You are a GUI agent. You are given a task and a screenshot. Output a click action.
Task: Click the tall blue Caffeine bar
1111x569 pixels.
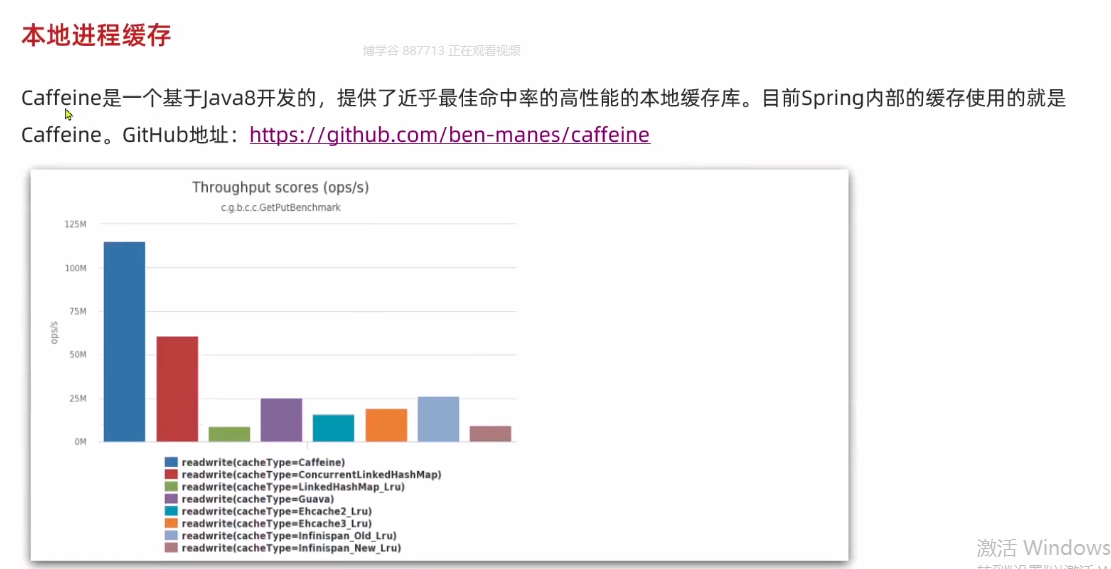124,342
